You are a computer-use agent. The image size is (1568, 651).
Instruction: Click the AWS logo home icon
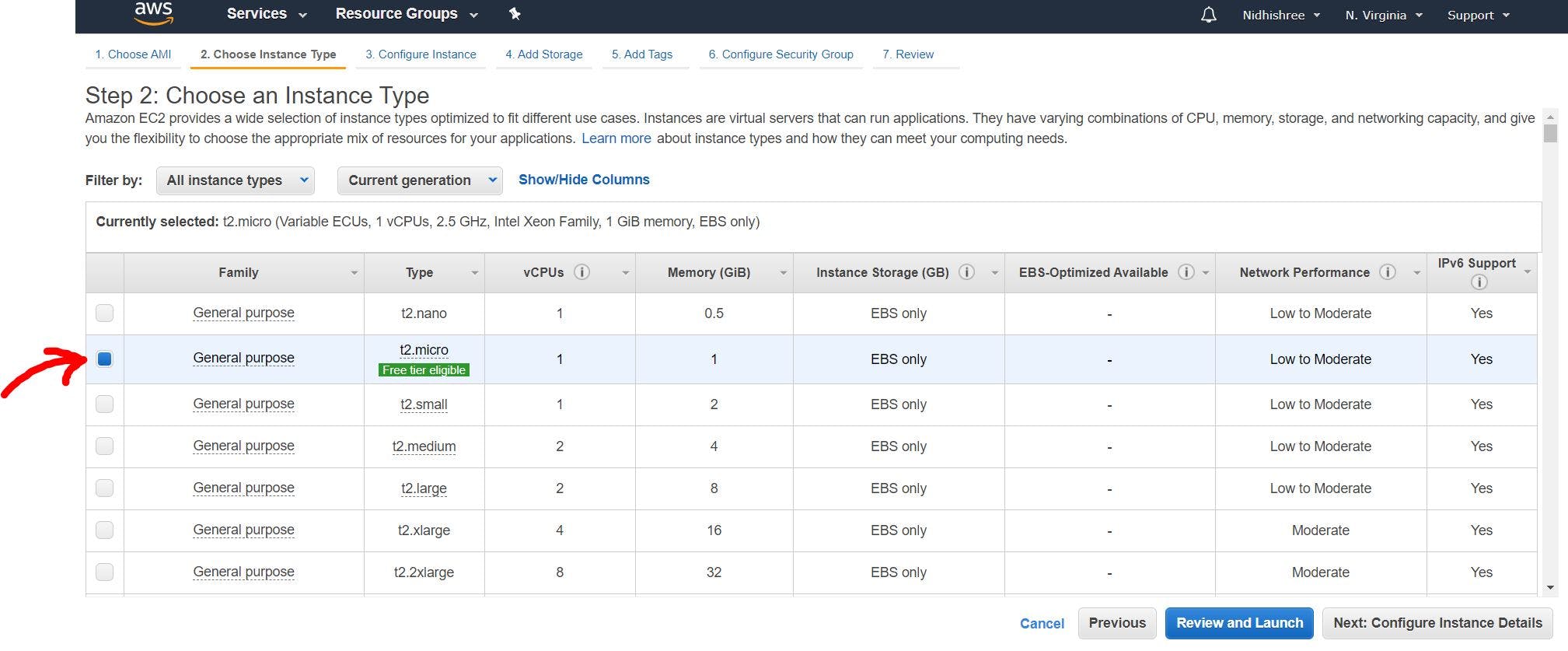point(153,13)
